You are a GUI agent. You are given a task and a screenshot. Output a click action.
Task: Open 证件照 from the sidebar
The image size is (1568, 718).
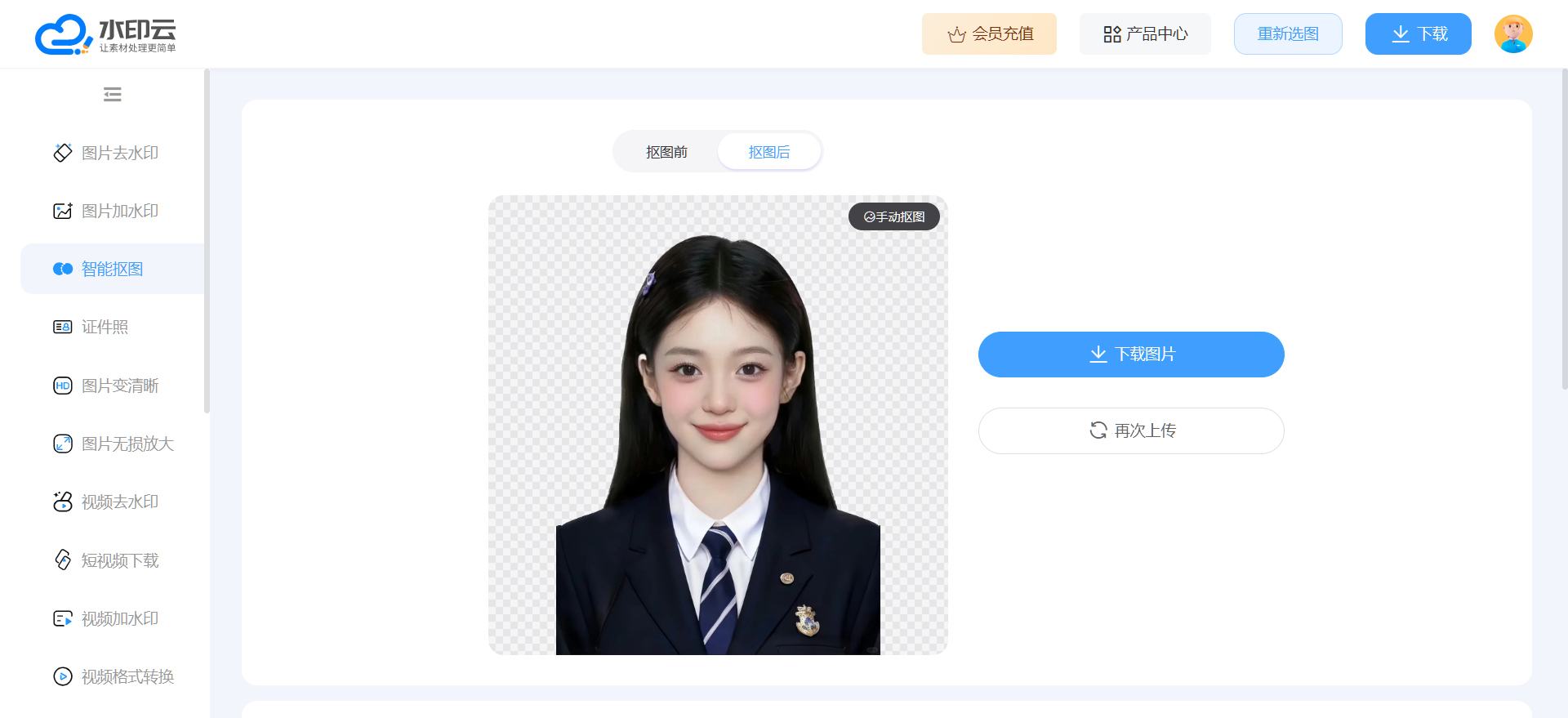pos(113,327)
